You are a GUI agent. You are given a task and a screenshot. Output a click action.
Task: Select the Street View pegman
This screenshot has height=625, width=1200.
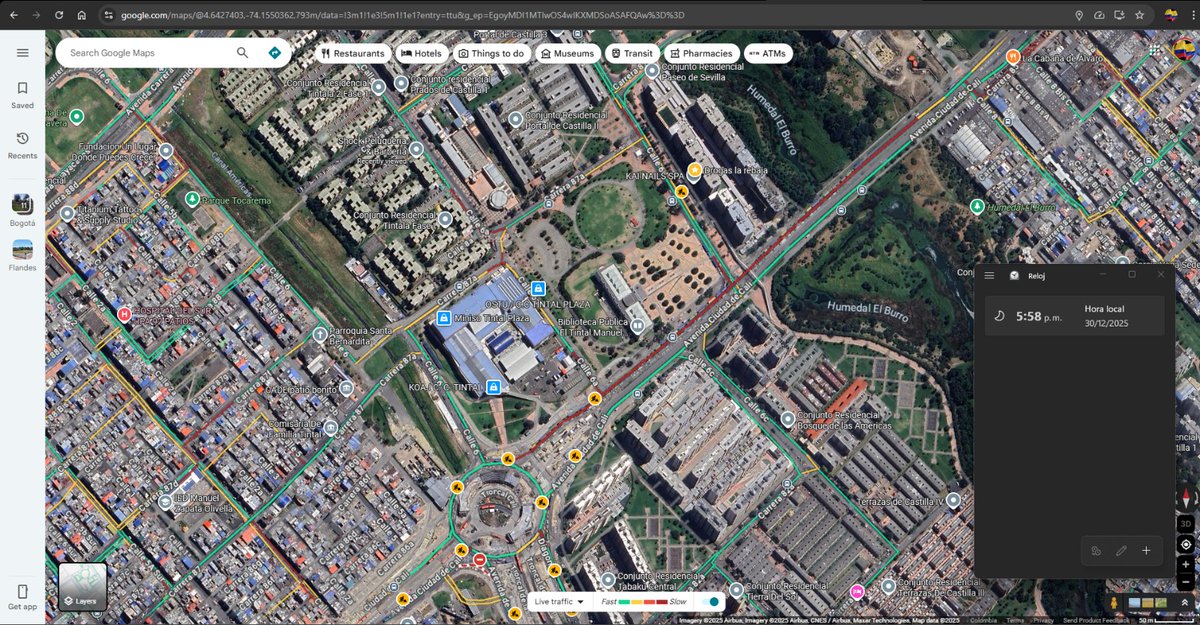1115,602
